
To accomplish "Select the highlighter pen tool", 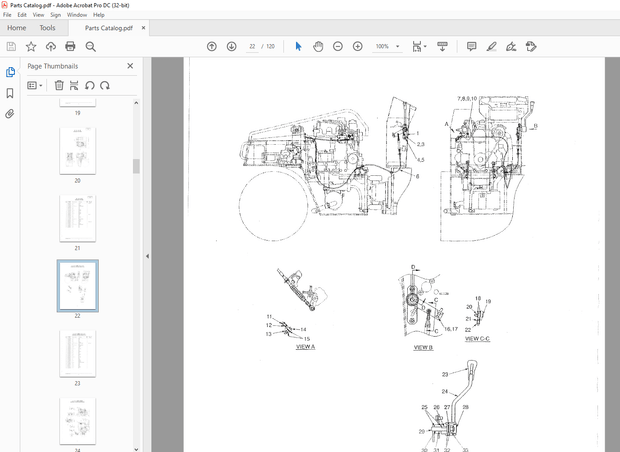I will tap(491, 47).
